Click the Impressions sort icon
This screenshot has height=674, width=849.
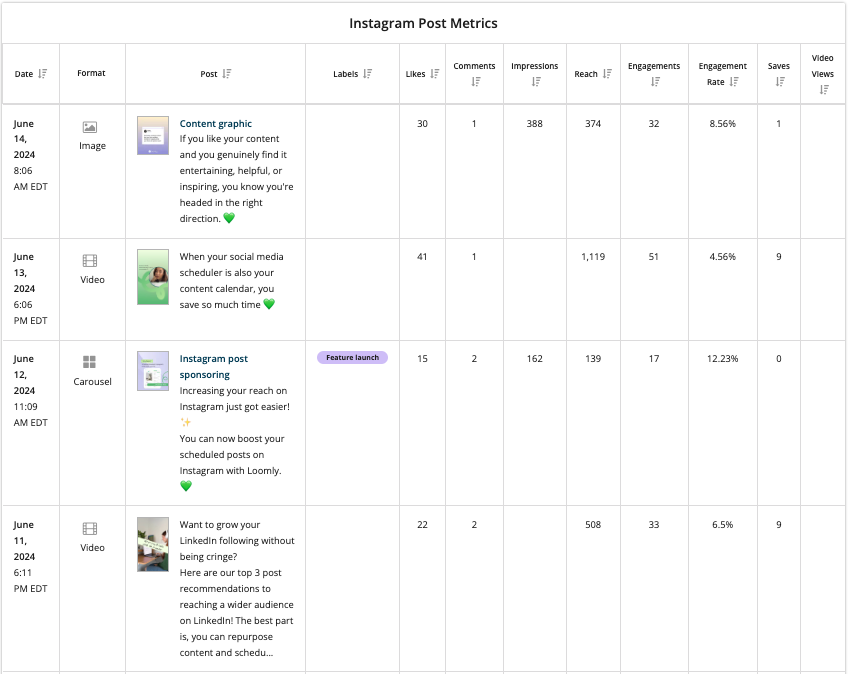click(534, 82)
